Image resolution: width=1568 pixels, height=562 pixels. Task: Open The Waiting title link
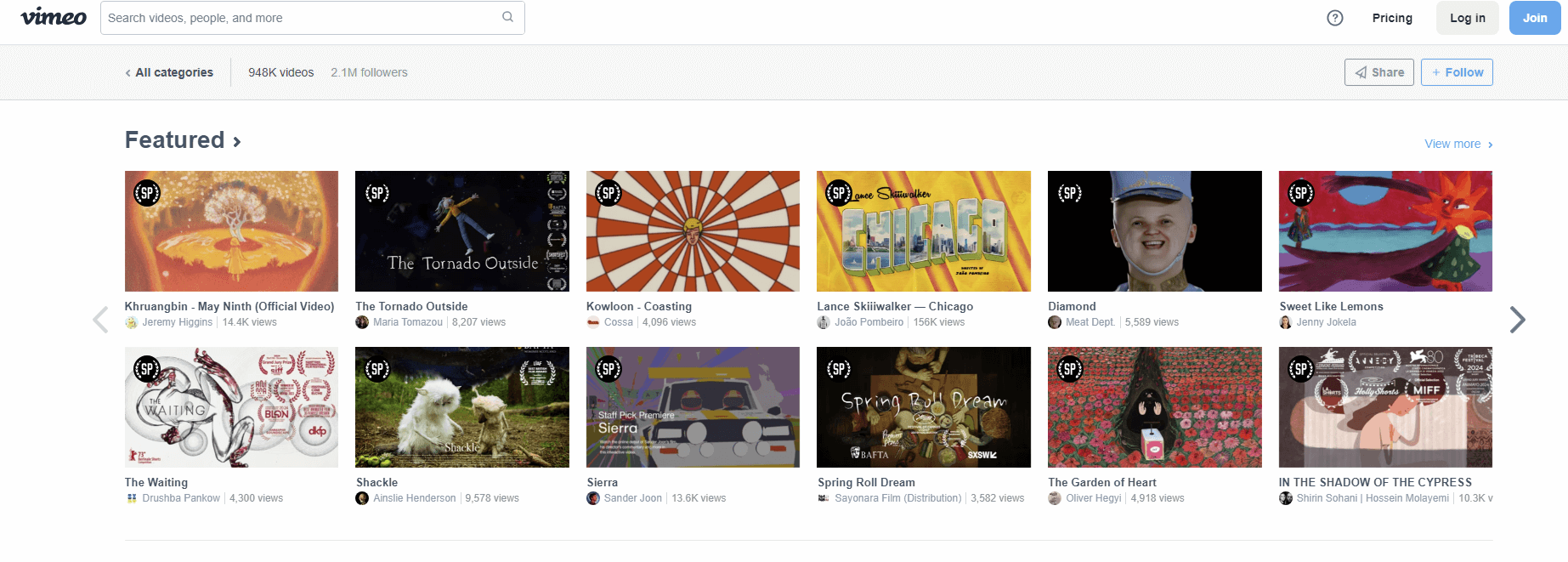[156, 482]
